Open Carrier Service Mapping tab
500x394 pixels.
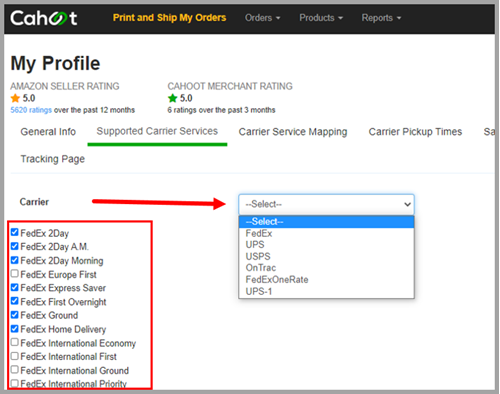pyautogui.click(x=293, y=132)
